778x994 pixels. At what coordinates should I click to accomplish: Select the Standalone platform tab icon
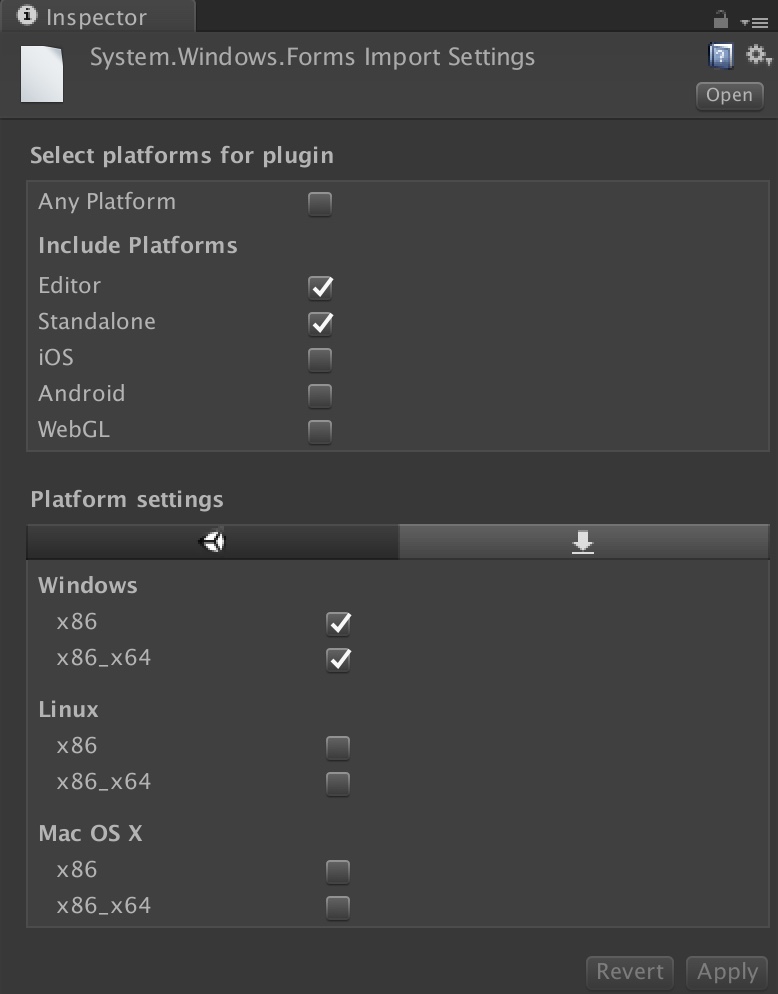tap(212, 541)
